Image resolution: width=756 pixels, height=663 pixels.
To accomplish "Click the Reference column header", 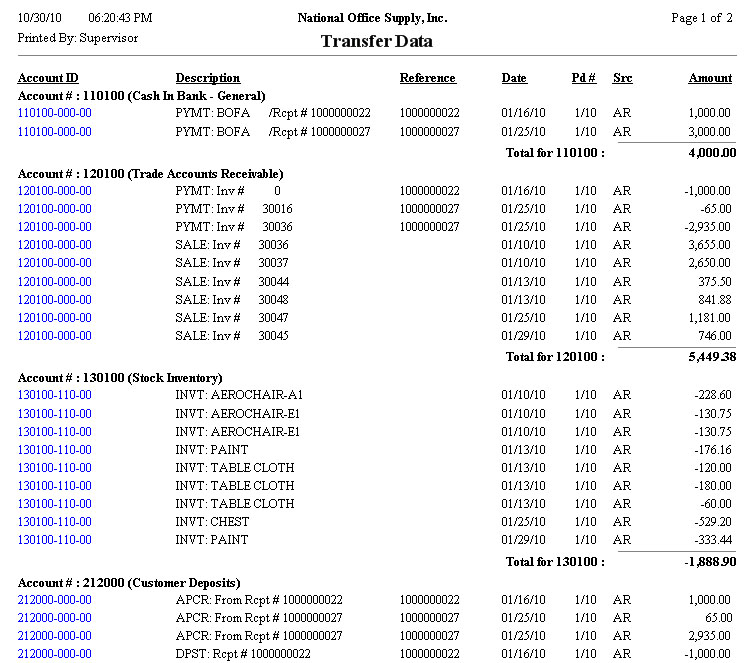I will 427,78.
